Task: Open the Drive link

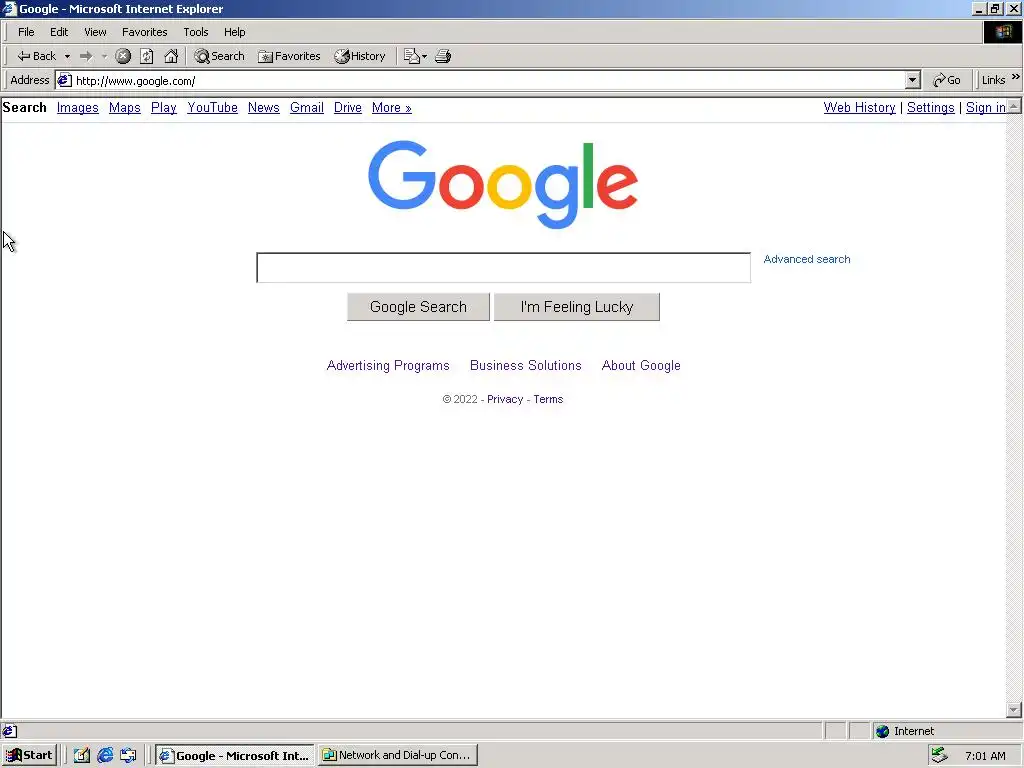Action: coord(347,108)
